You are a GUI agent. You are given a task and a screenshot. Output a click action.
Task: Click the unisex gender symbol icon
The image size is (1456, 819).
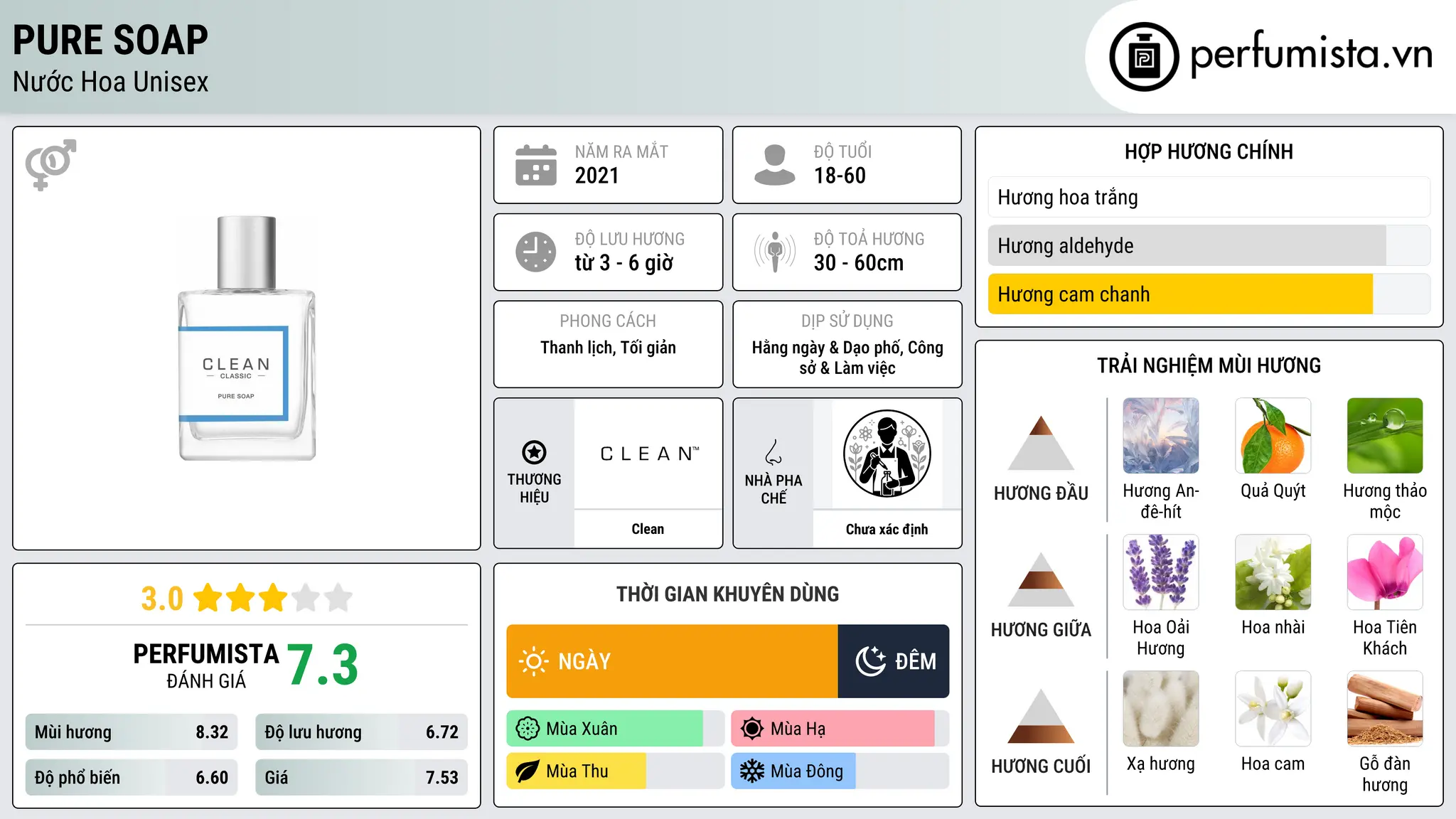[50, 165]
